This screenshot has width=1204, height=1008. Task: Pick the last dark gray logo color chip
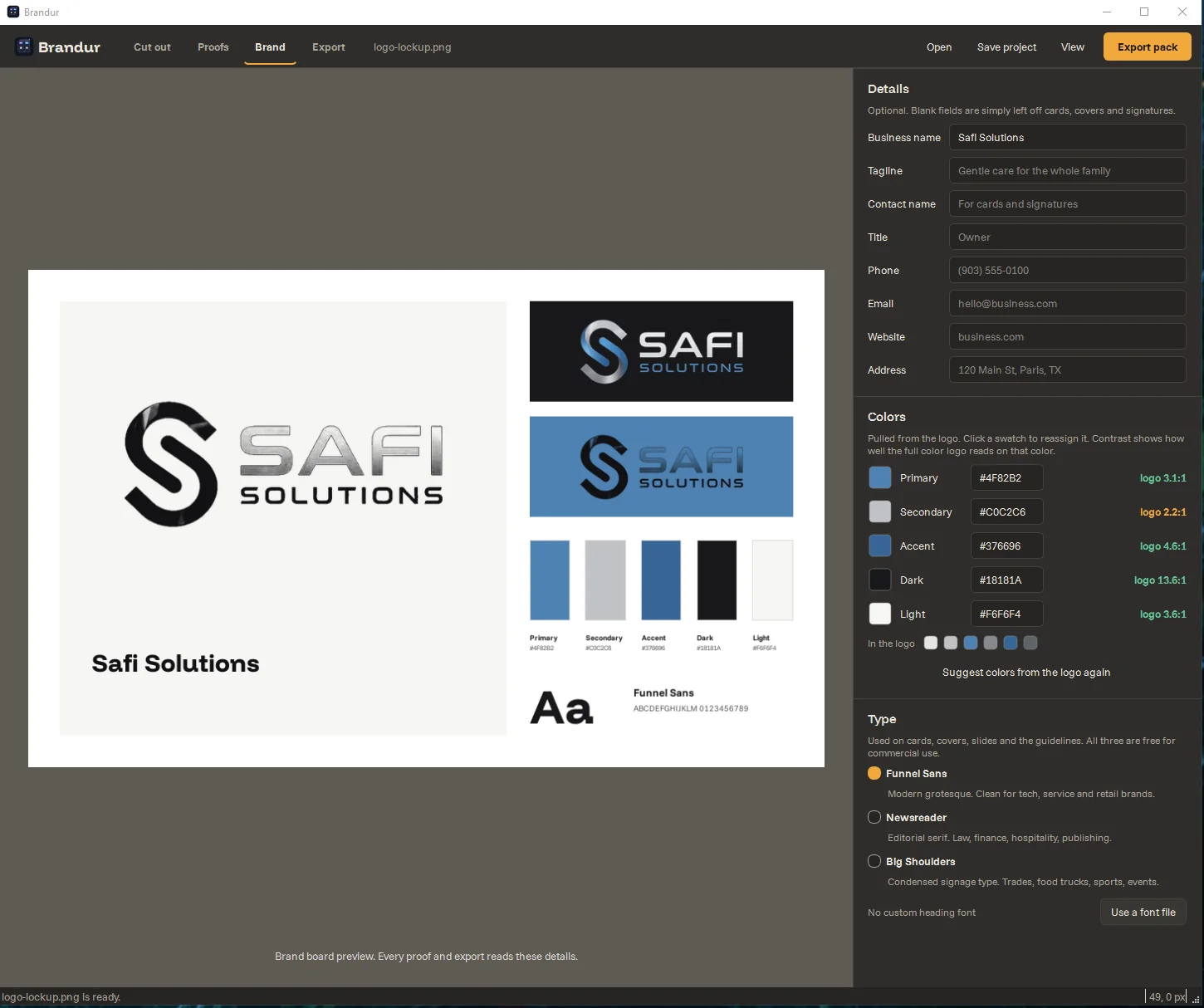click(1030, 643)
